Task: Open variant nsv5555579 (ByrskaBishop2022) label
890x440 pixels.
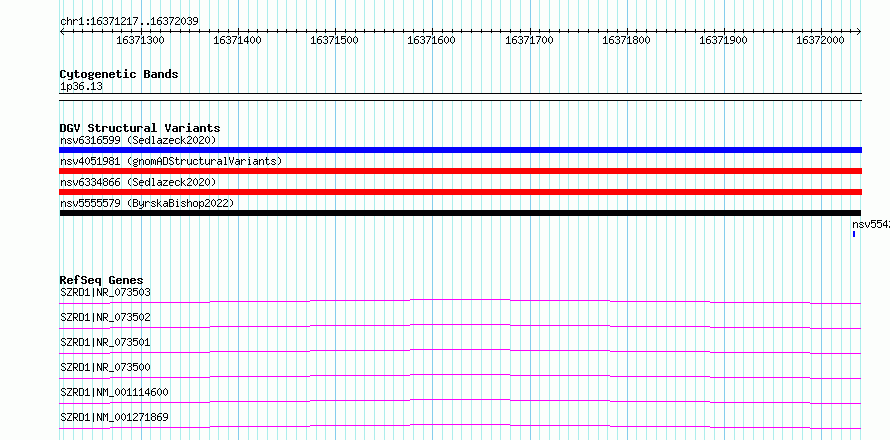Action: 147,203
